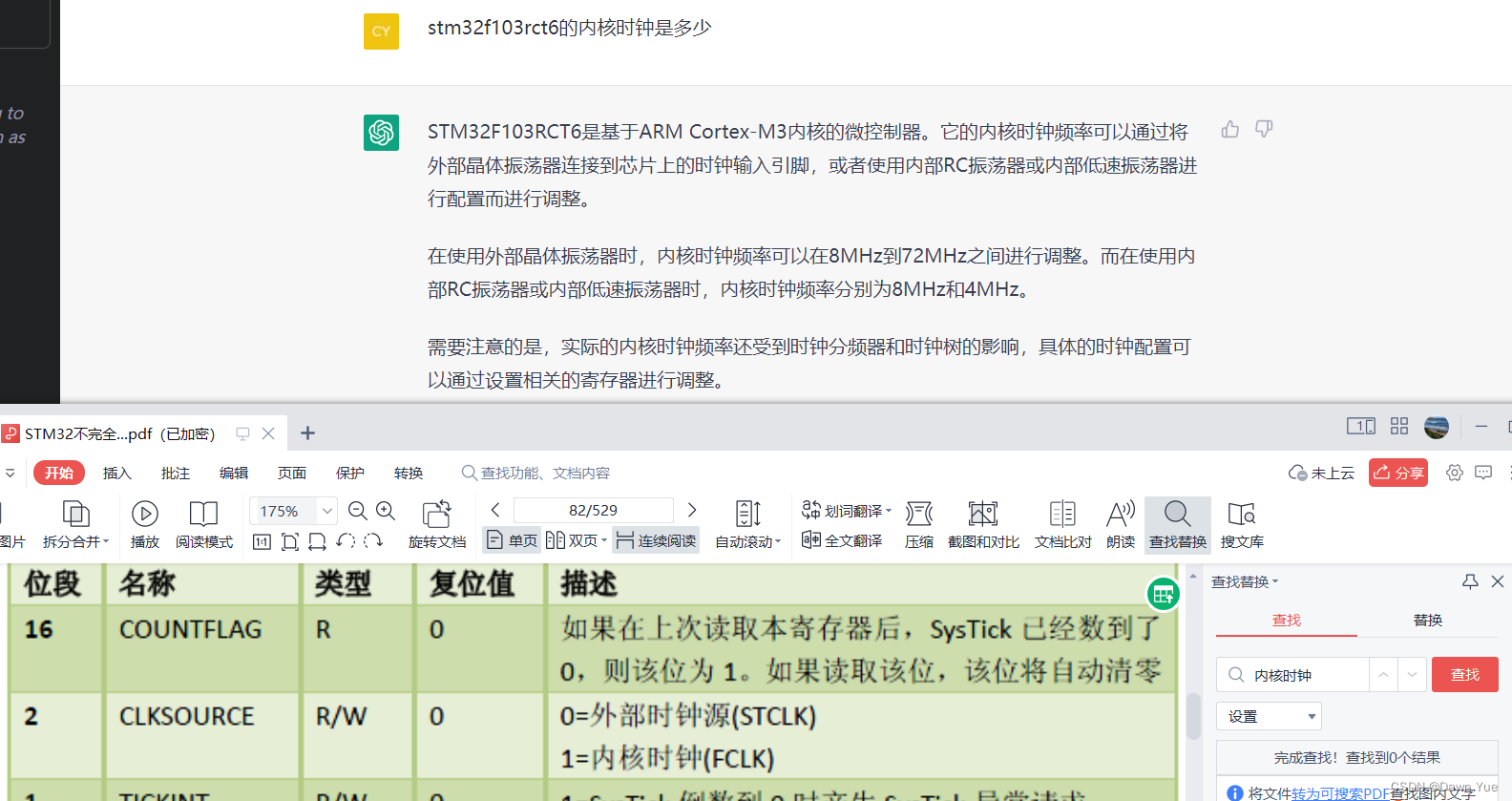The image size is (1512, 801).
Task: Click the 查找功能、文档内容 search box
Action: (x=535, y=473)
